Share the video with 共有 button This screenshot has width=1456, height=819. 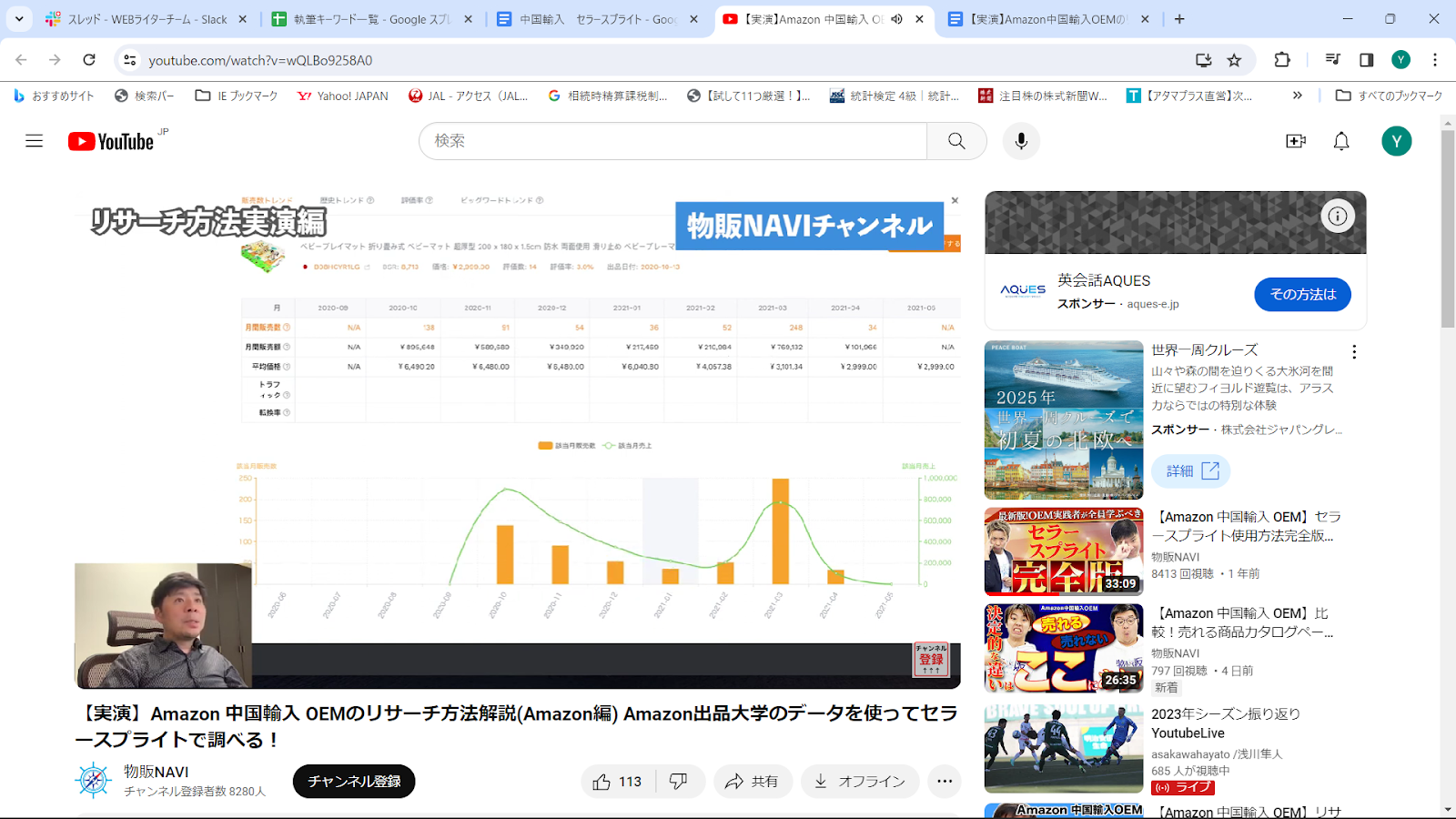coord(752,782)
